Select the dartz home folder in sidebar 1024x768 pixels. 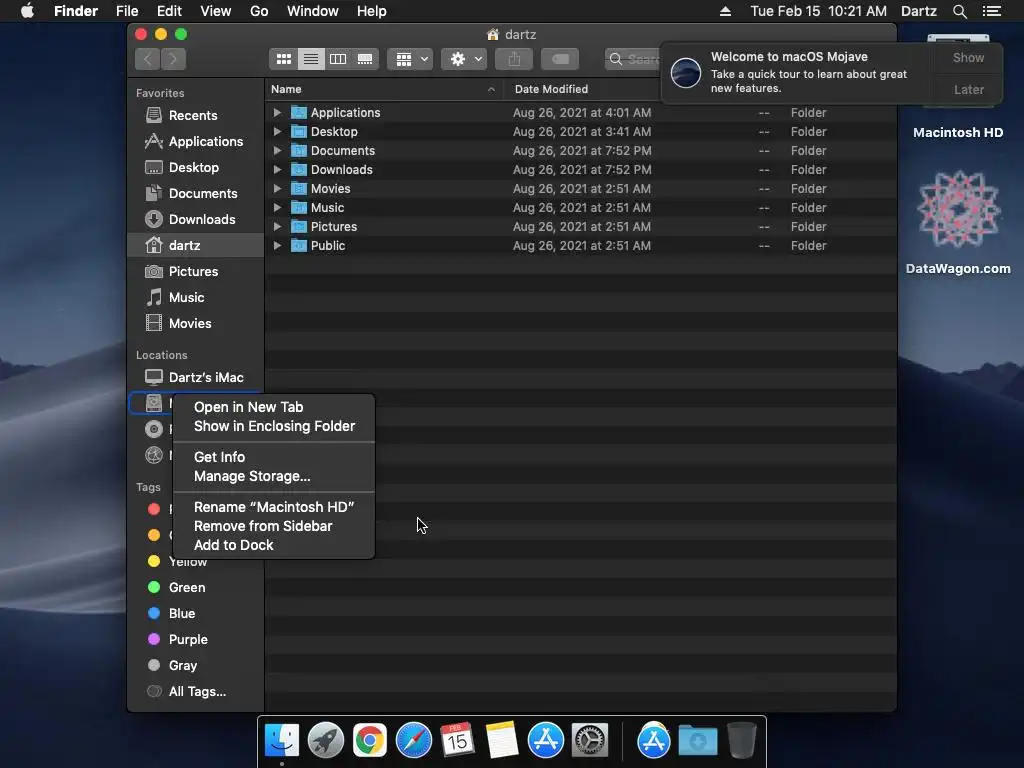[195, 246]
